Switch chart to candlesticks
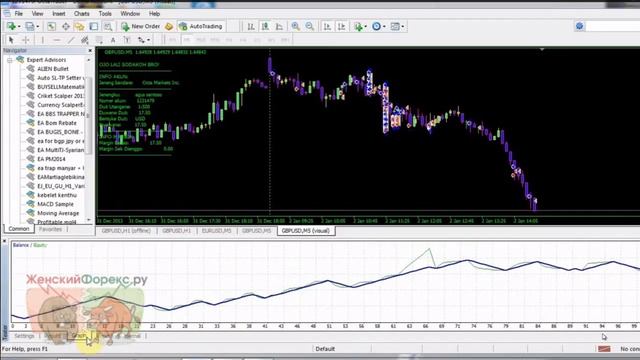The image size is (640, 360). 265,27
